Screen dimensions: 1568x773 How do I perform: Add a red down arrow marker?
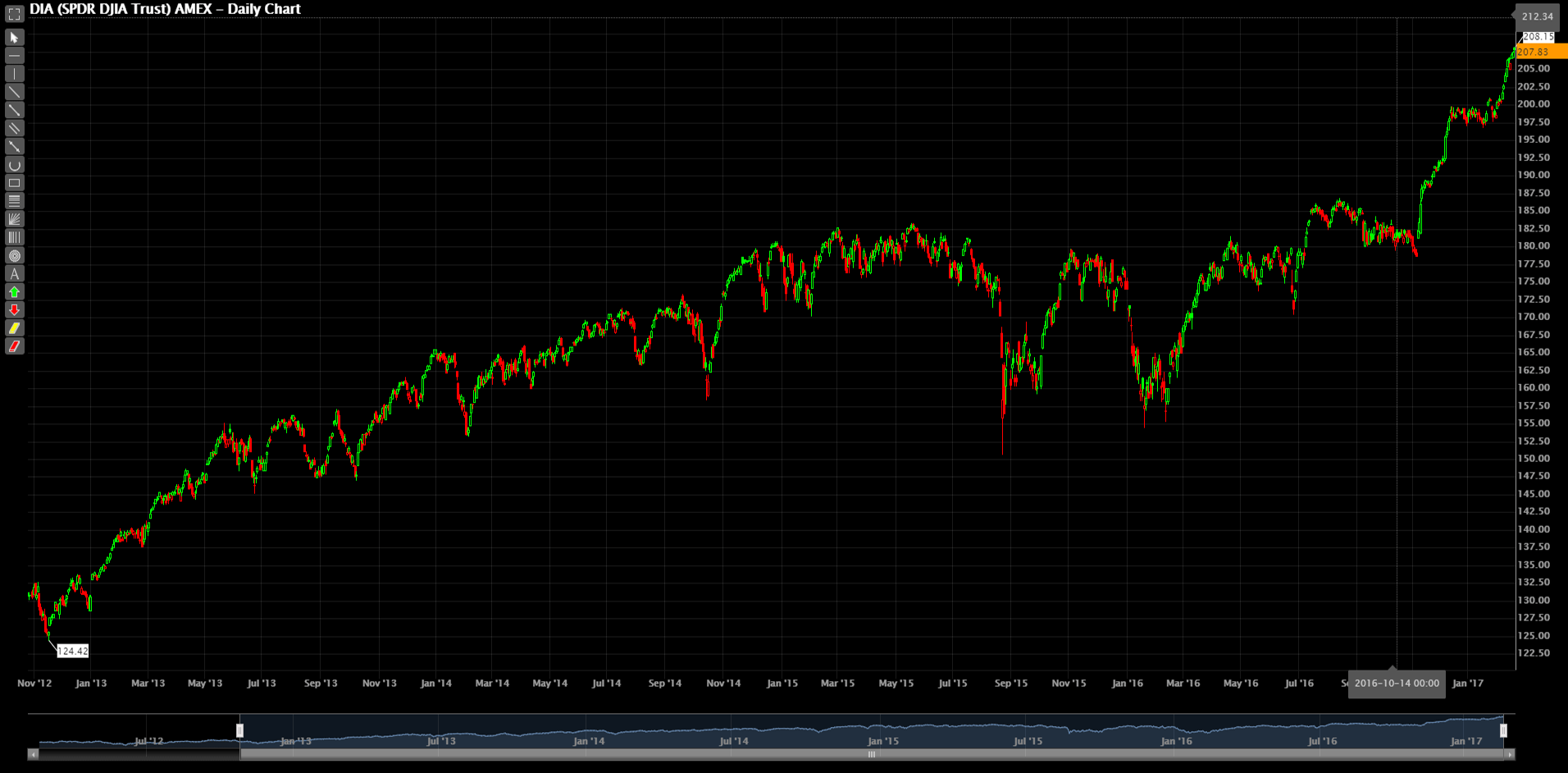[x=14, y=310]
